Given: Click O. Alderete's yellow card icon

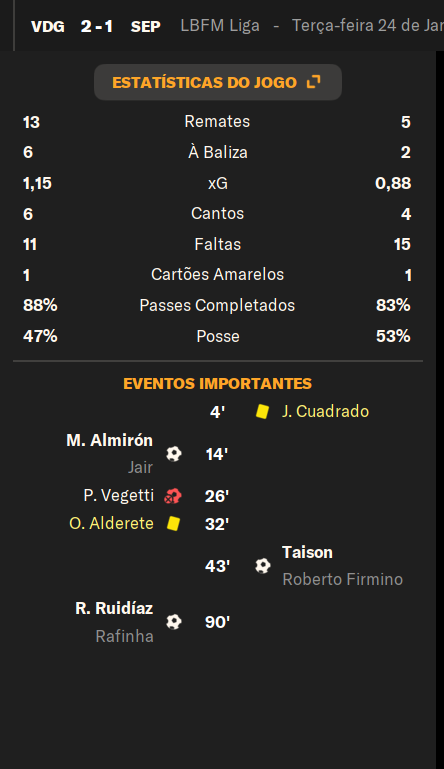Looking at the screenshot, I should (x=173, y=524).
